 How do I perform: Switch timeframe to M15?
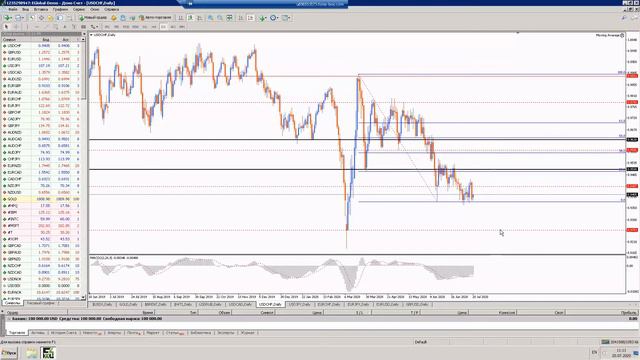coord(126,27)
